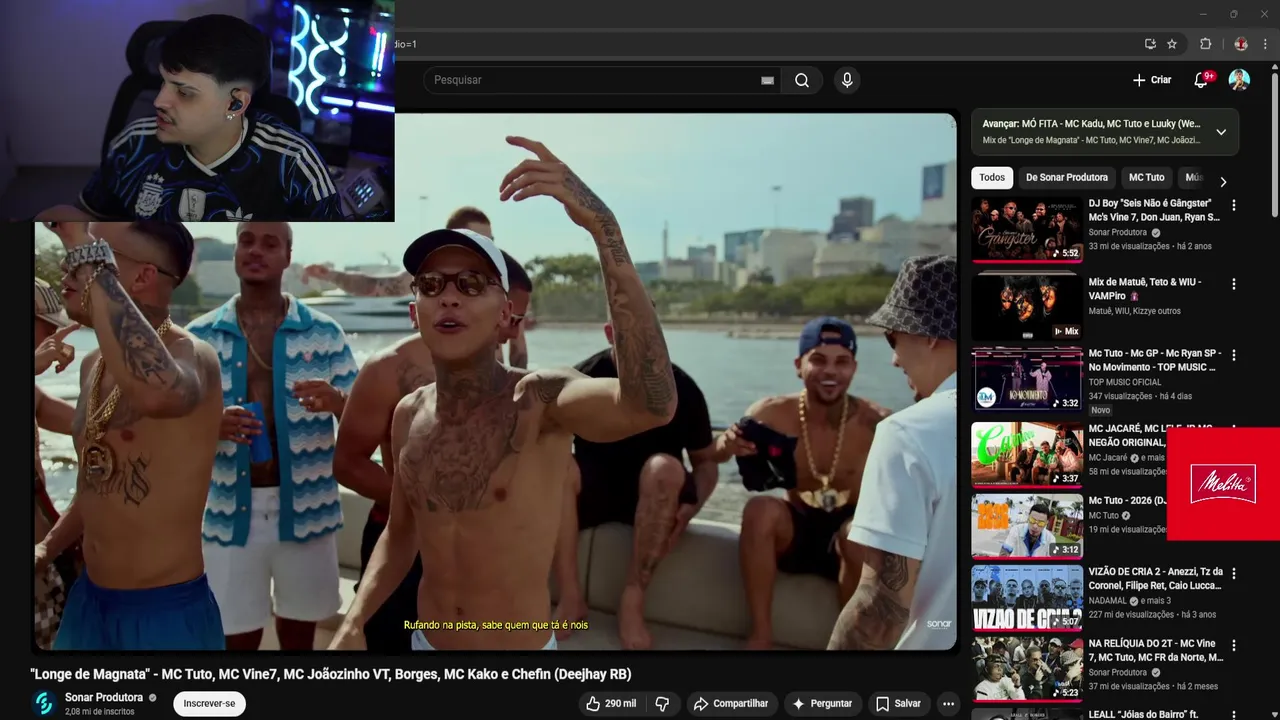Click the Sonar Produtora sidebar channel under NA RELÍQUIA
The image size is (1280, 720).
1119,673
